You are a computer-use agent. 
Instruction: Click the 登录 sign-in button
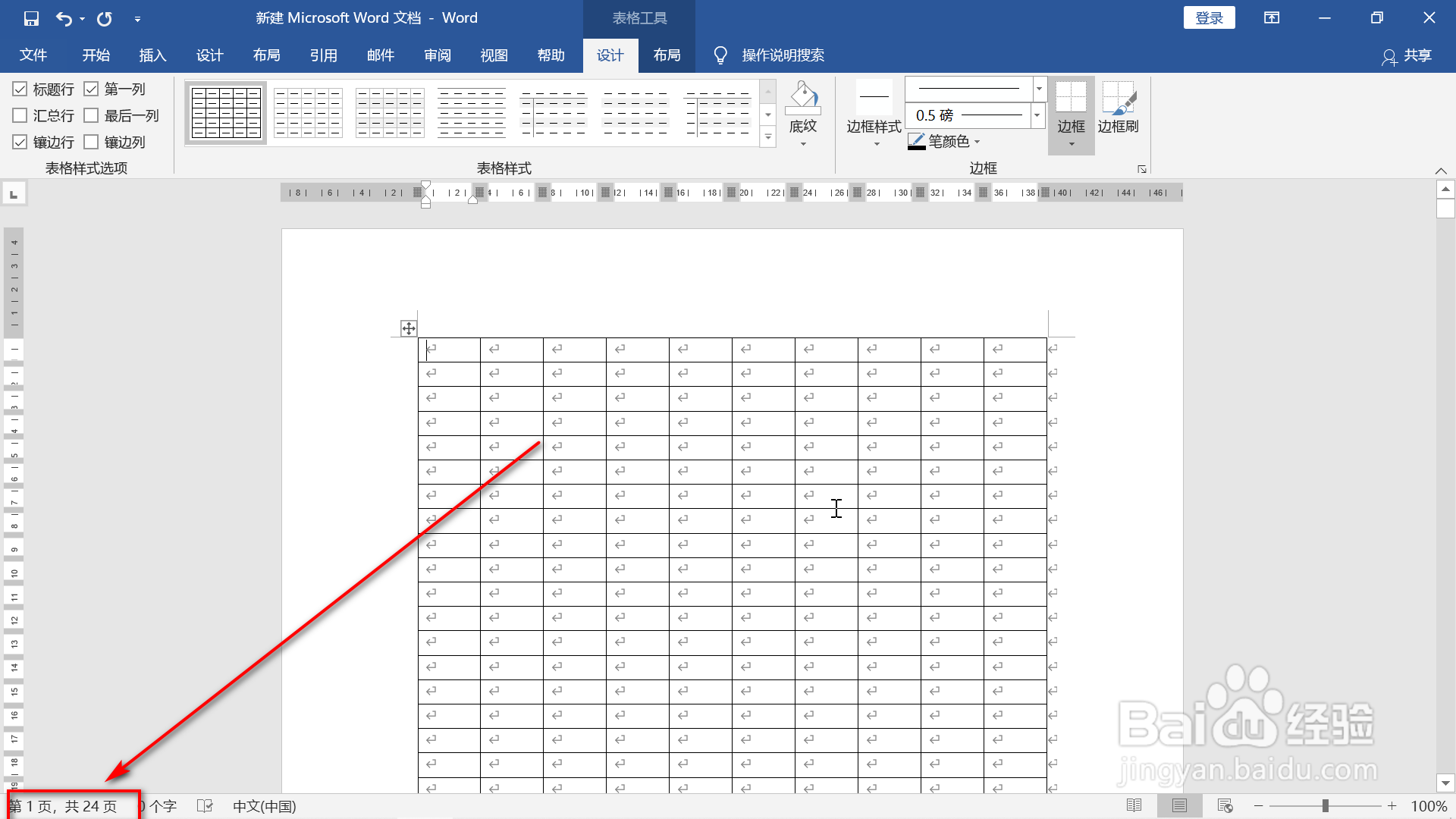[1209, 18]
